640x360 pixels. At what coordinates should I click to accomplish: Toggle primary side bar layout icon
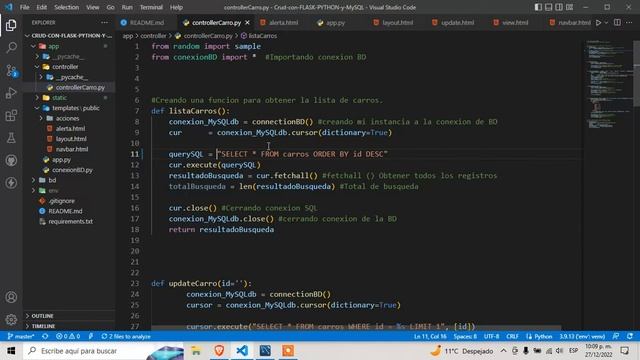(538, 7)
